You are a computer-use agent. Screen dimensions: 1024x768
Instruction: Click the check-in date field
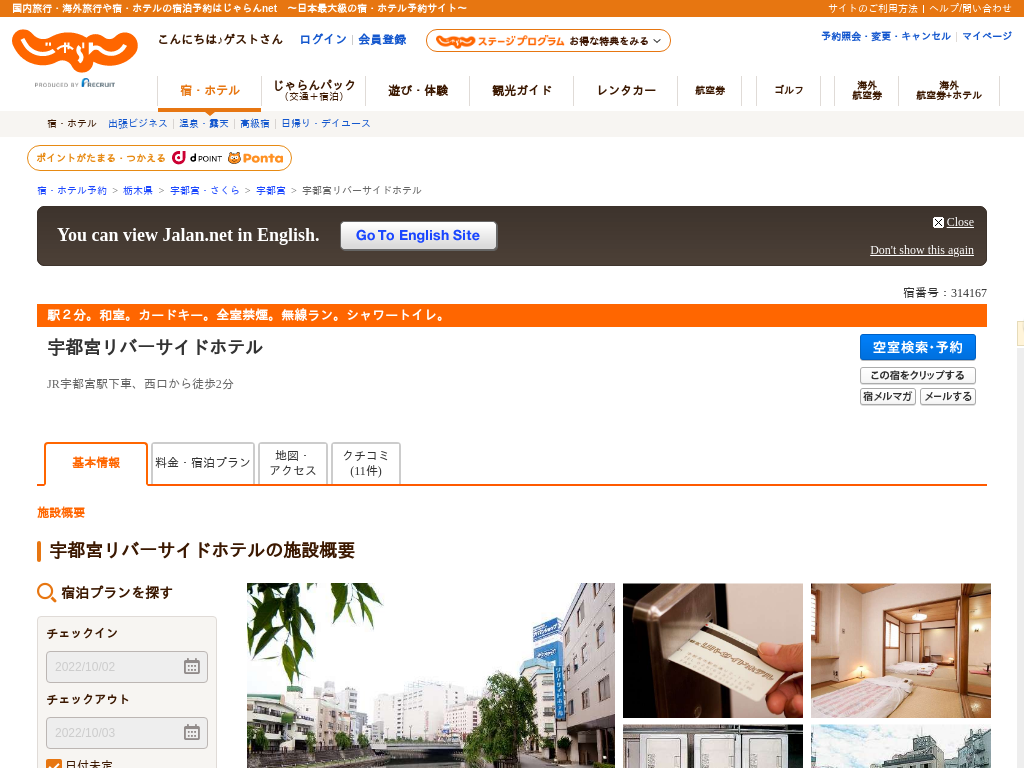coord(127,667)
